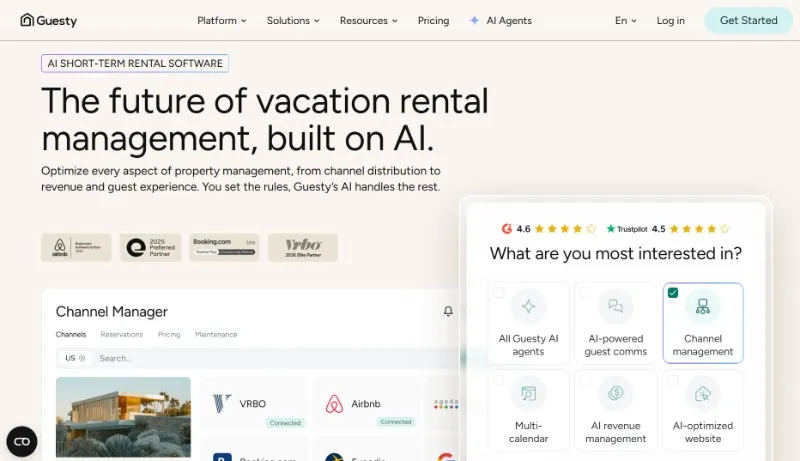The image size is (800, 461).
Task: Expand the Platform menu
Action: [x=222, y=20]
